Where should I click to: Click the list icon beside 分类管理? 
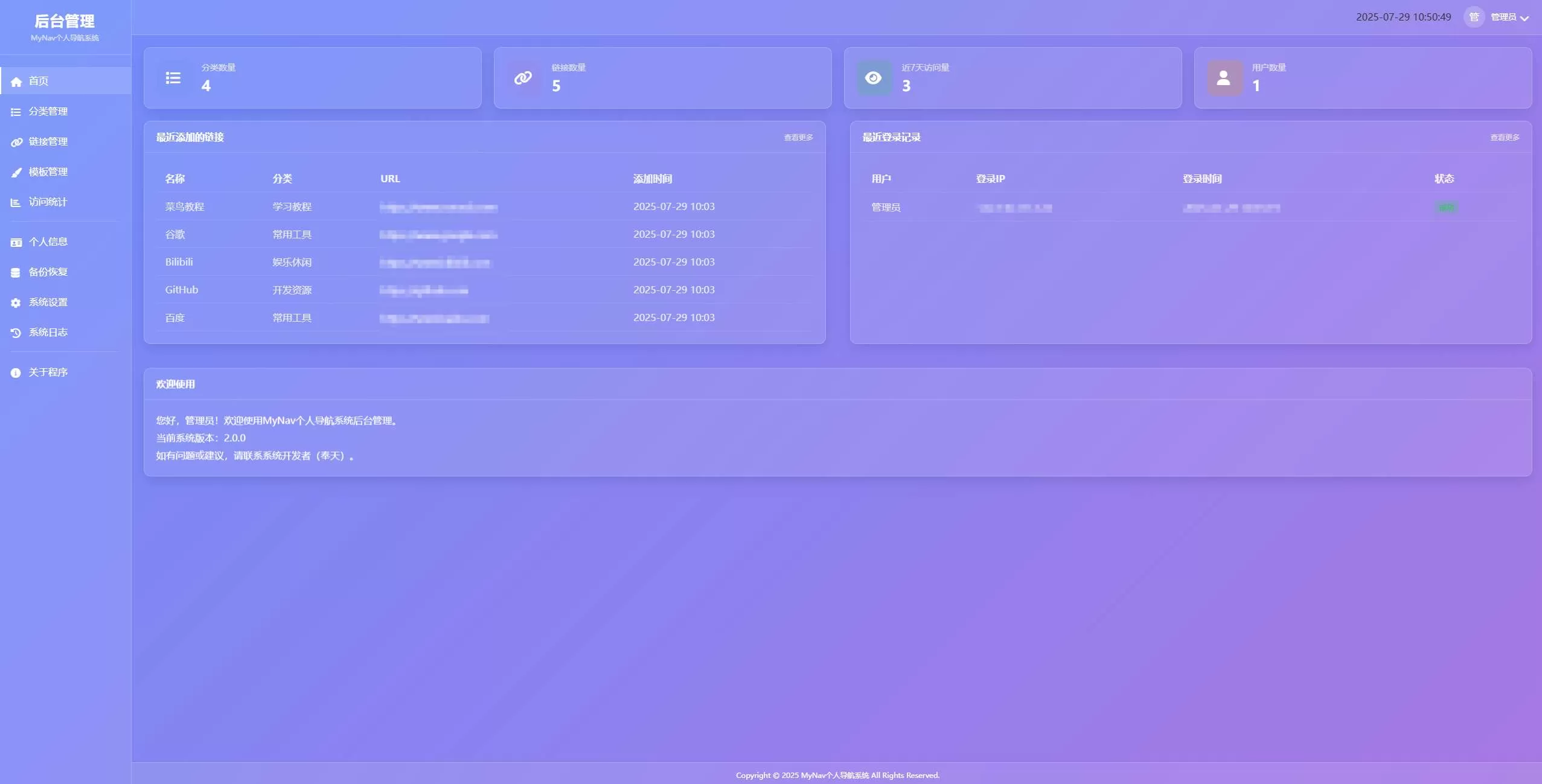click(16, 112)
